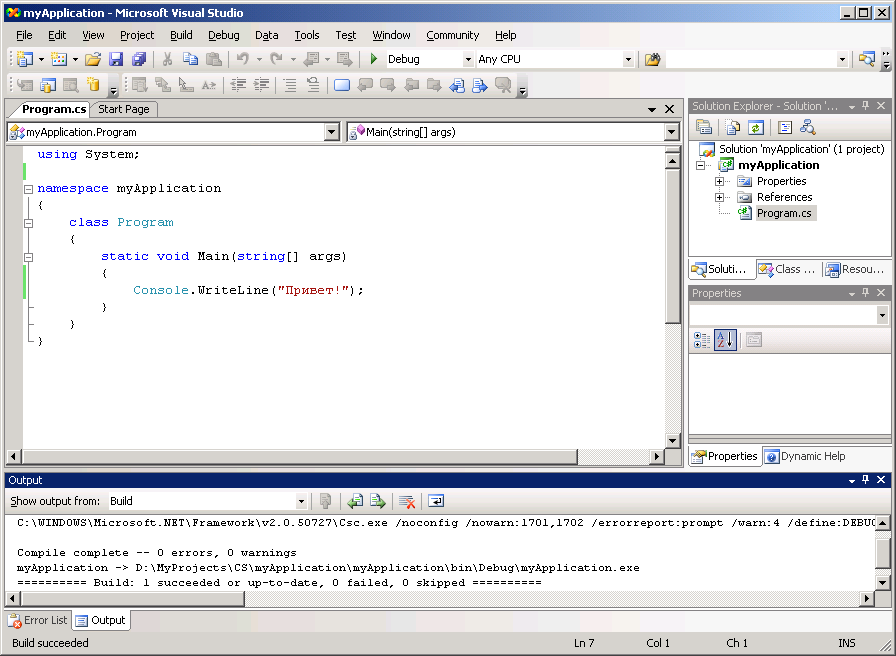Open the Build menu
Screen dimensions: 896x656
coord(181,35)
